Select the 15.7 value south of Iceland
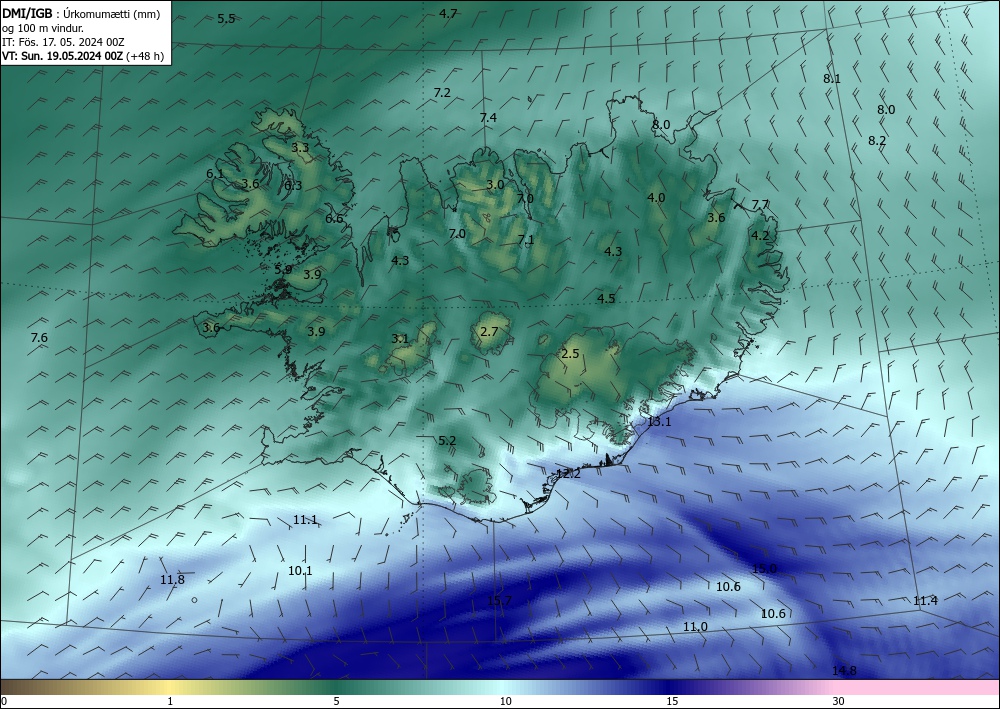 pos(499,600)
